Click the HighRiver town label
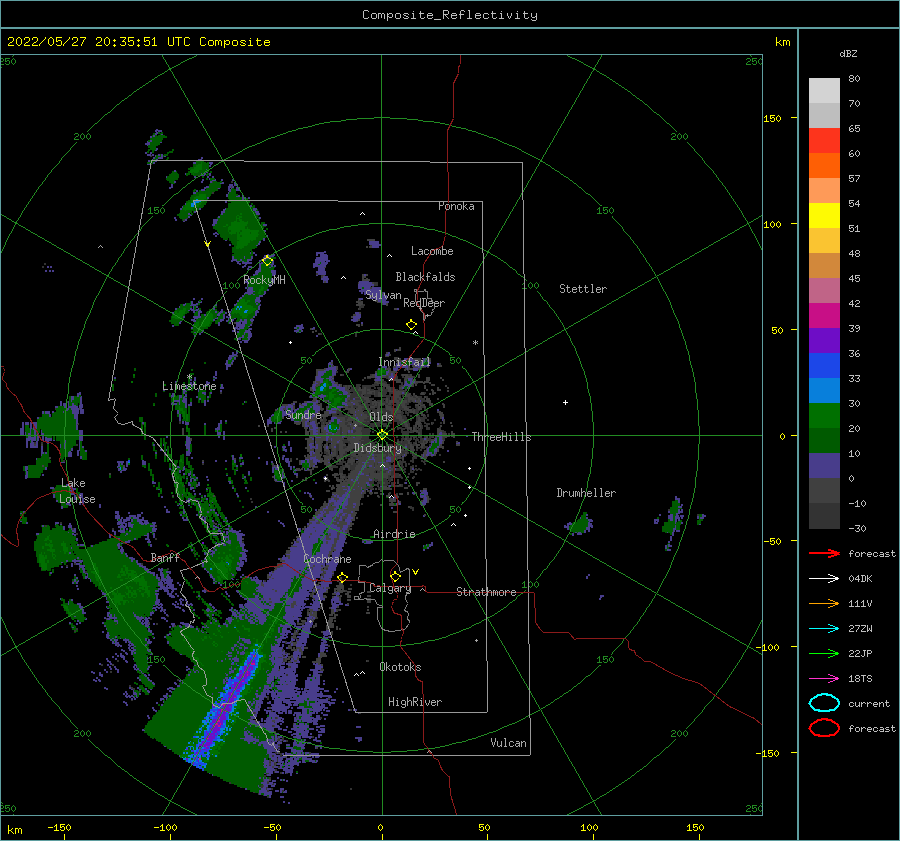900x841 pixels. point(415,702)
